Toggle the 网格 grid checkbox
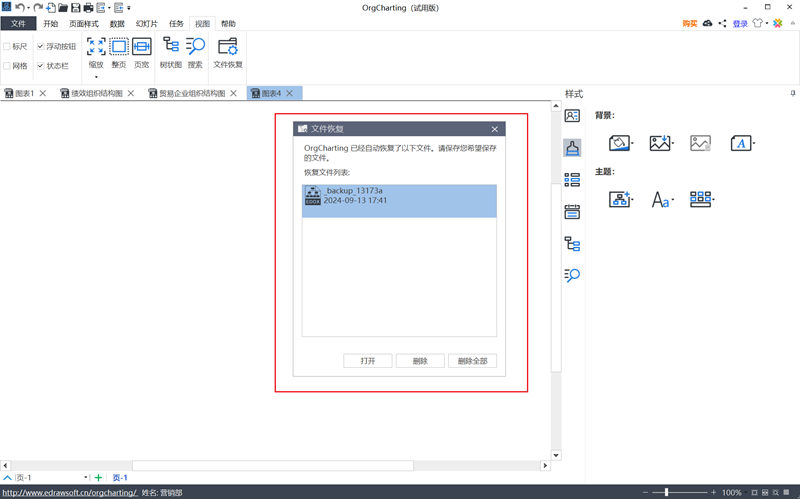The width and height of the screenshot is (800, 499). (7, 66)
